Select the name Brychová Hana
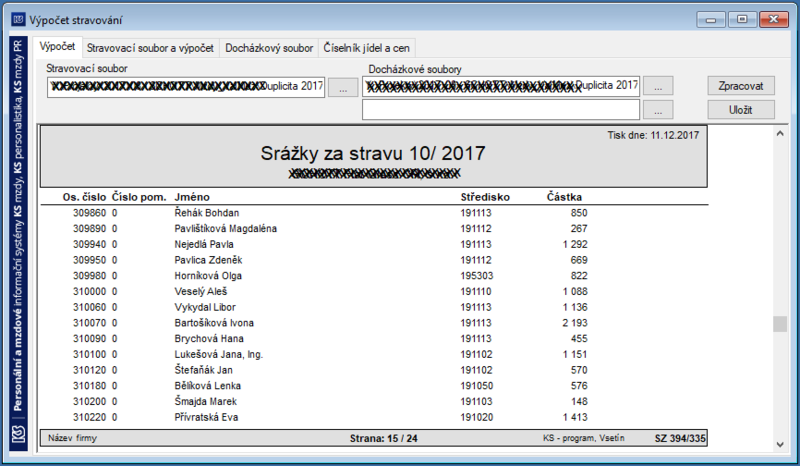 [209, 339]
